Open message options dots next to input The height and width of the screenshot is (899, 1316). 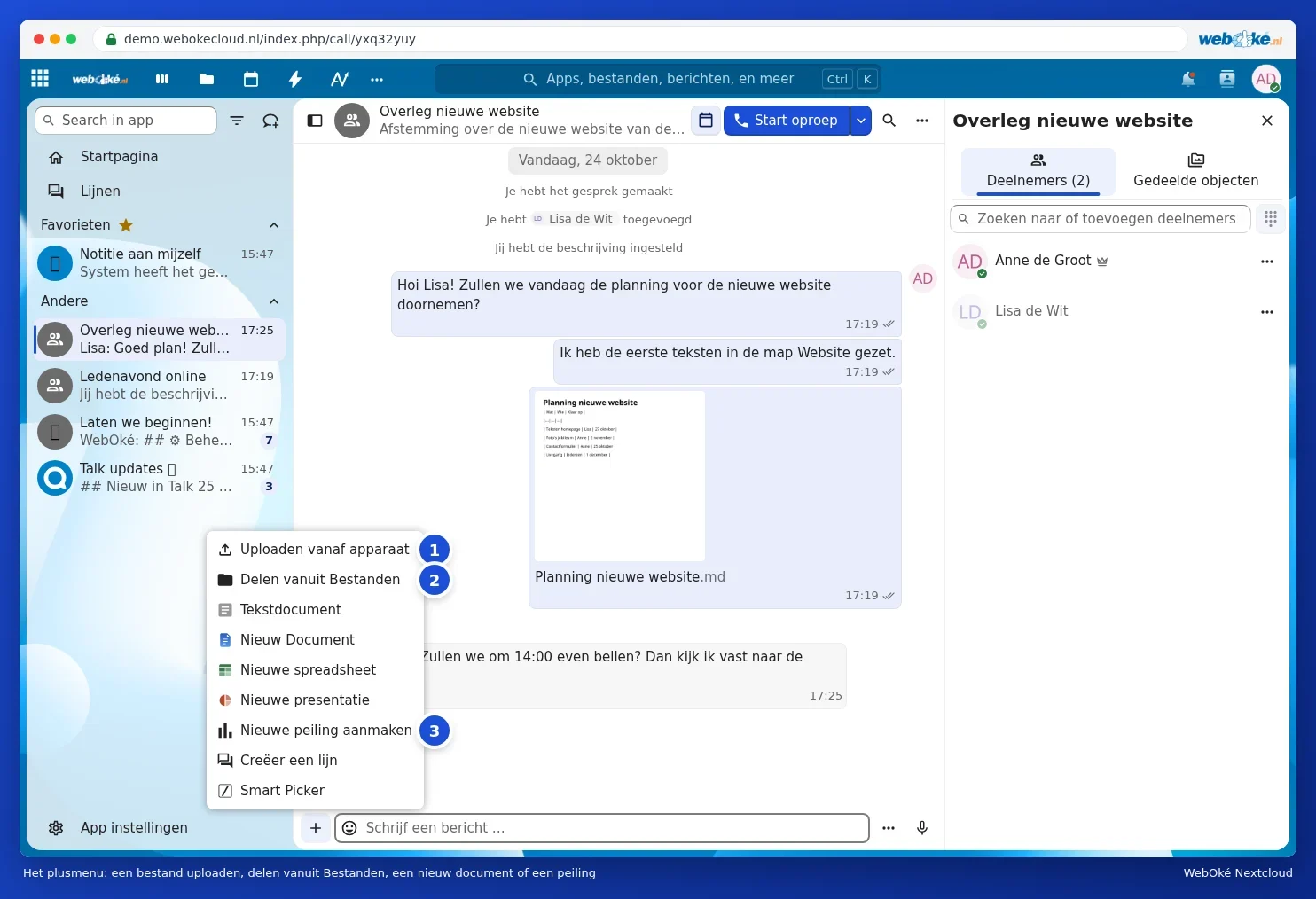tap(889, 828)
